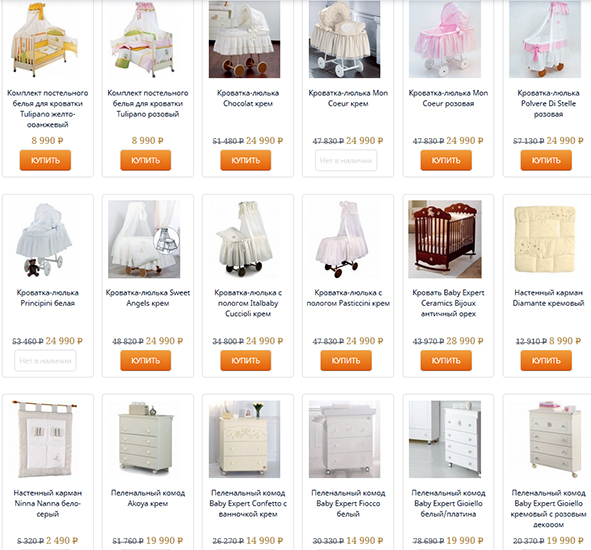The image size is (591, 550).
Task: Open Diamante cream wall pocket thumbnail
Action: click(x=545, y=239)
